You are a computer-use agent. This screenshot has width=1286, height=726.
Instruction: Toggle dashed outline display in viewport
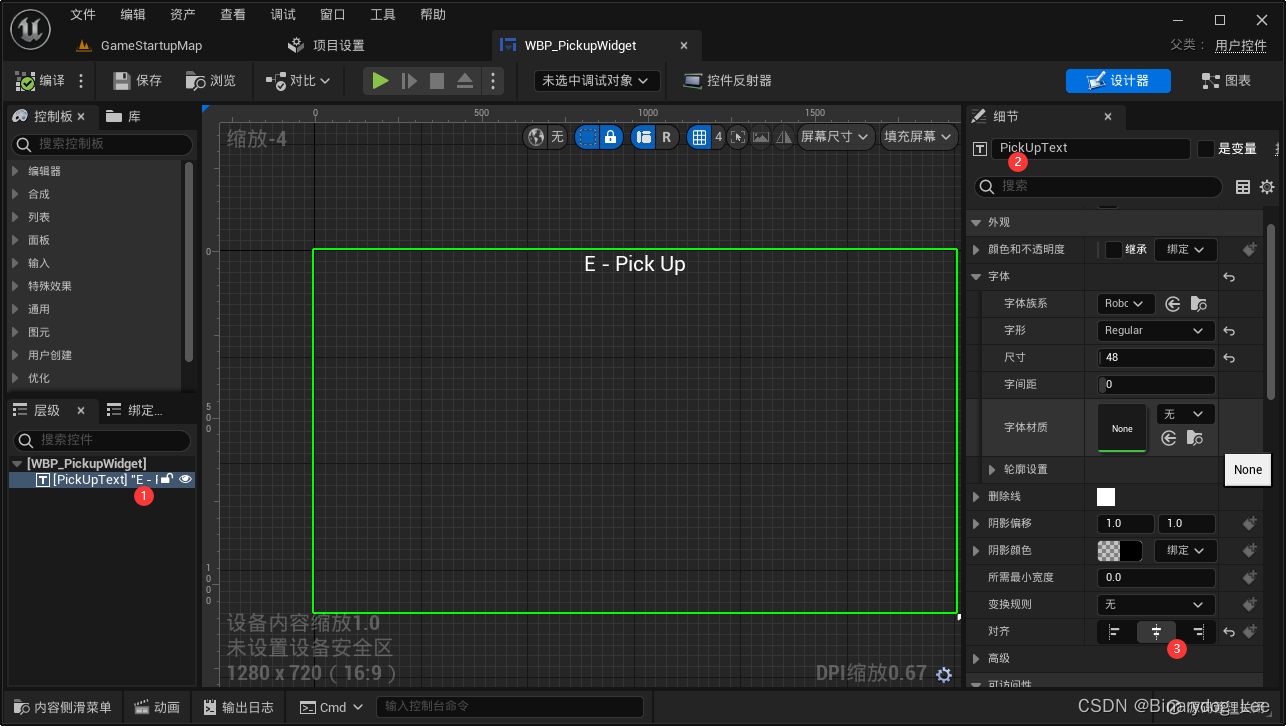point(588,137)
